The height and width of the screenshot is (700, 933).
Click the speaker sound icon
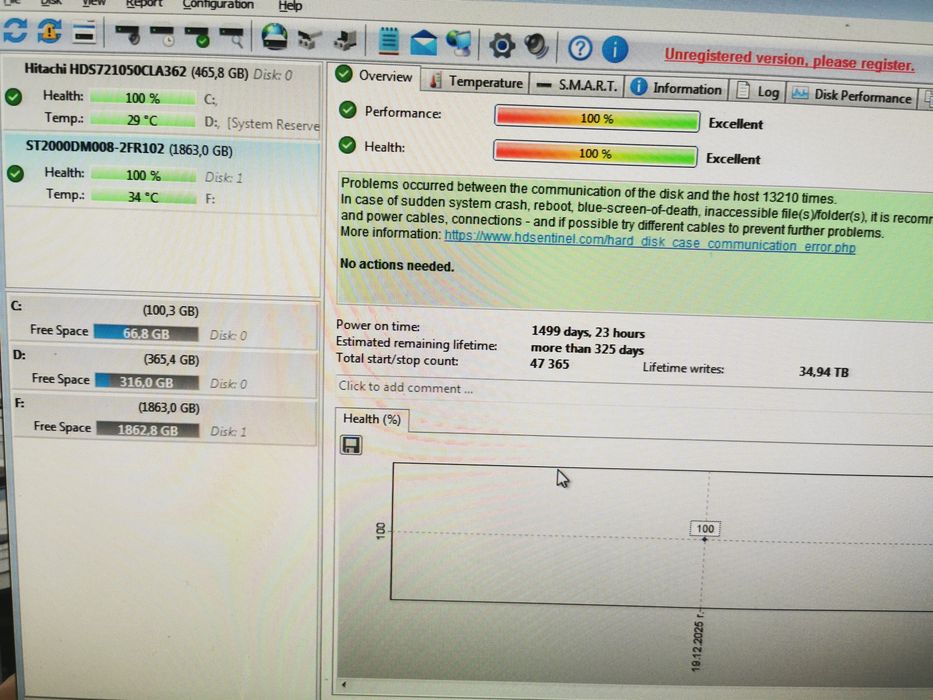click(536, 46)
